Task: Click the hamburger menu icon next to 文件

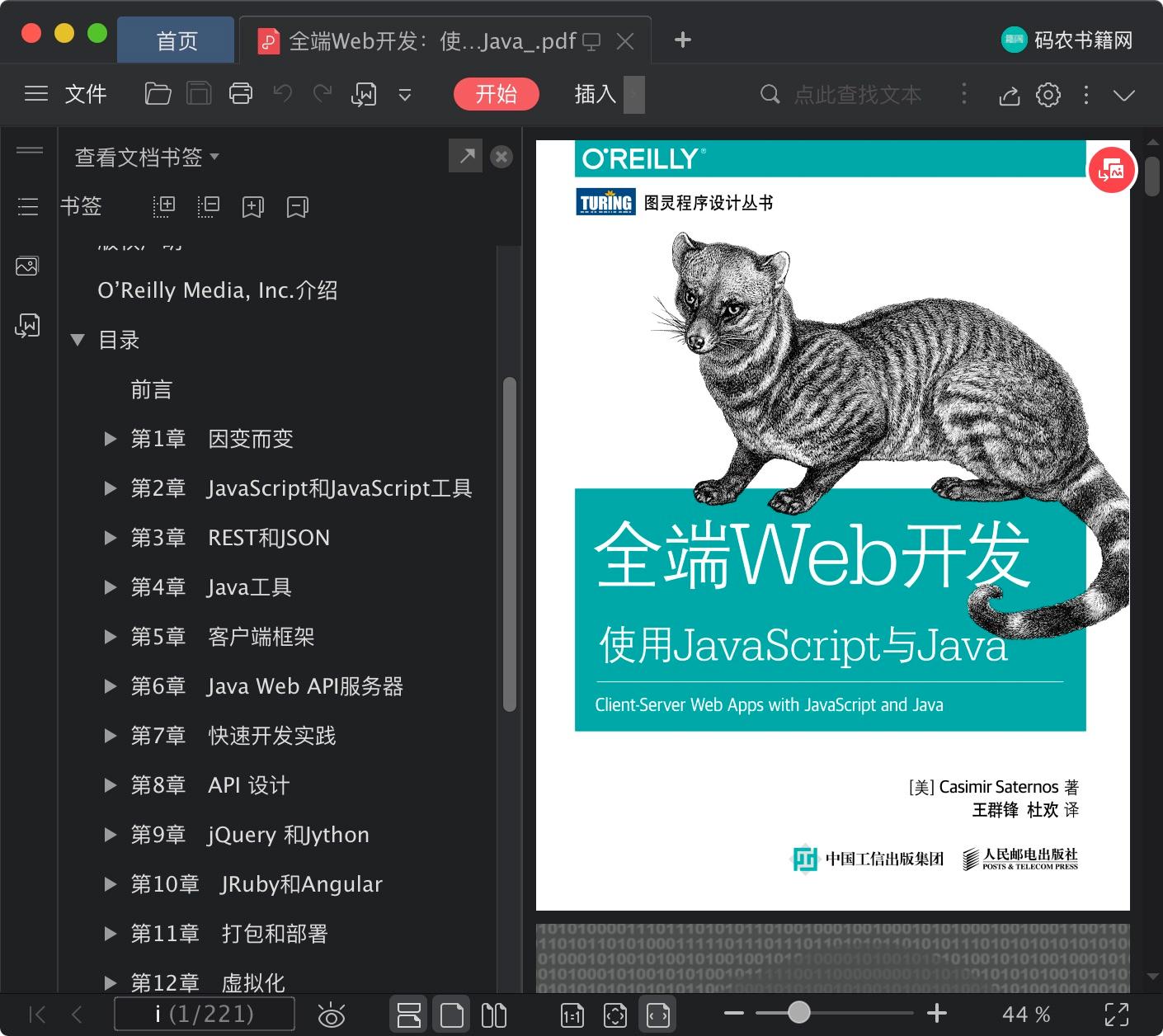Action: point(36,94)
